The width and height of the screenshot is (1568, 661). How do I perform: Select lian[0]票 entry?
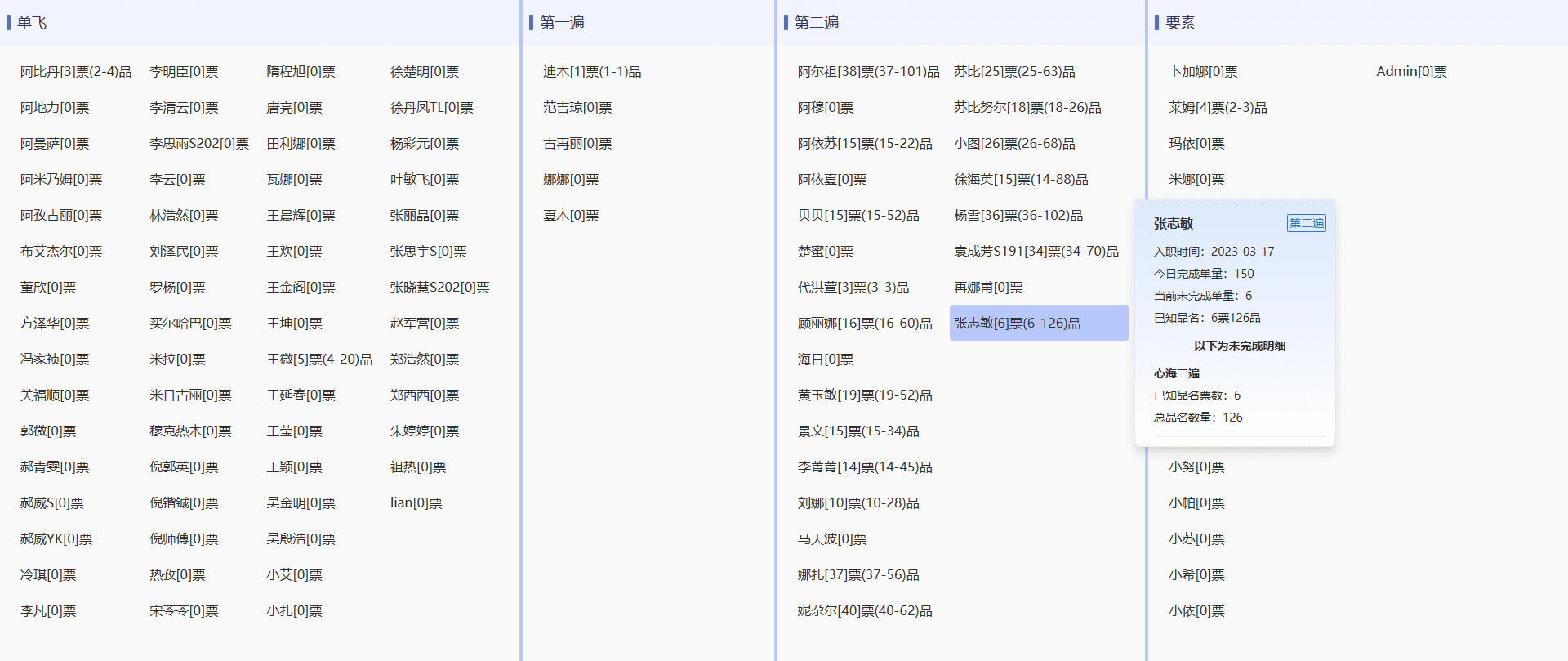(416, 503)
